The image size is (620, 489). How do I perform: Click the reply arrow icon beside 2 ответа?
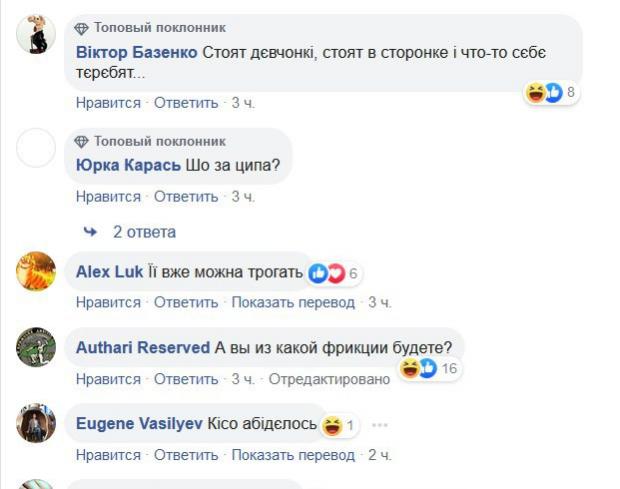(x=90, y=232)
